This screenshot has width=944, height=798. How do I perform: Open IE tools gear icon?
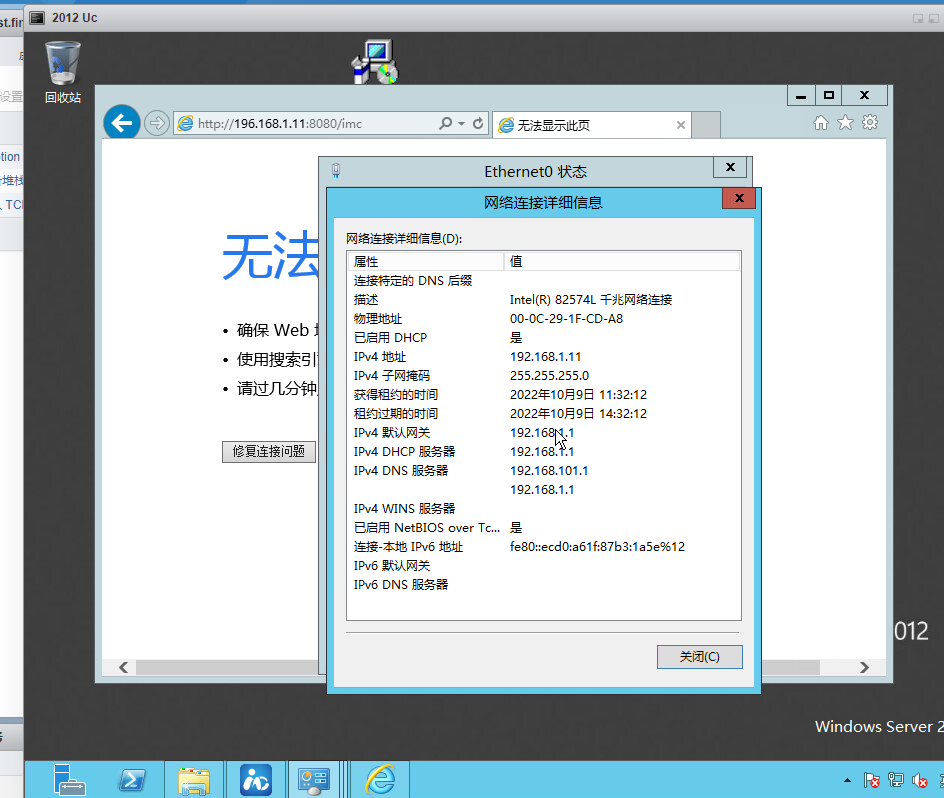pos(870,123)
